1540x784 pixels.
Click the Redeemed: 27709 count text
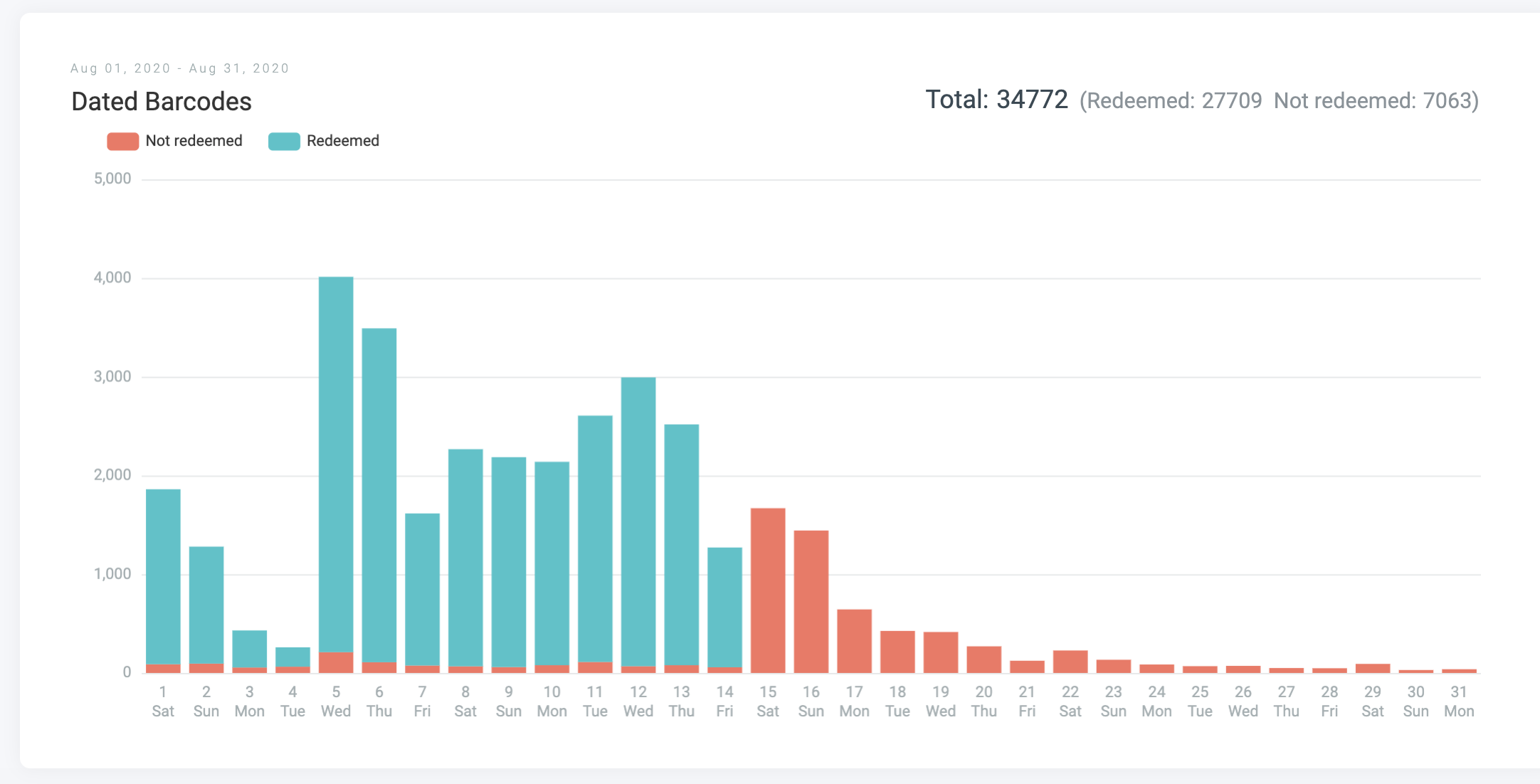tap(1173, 101)
